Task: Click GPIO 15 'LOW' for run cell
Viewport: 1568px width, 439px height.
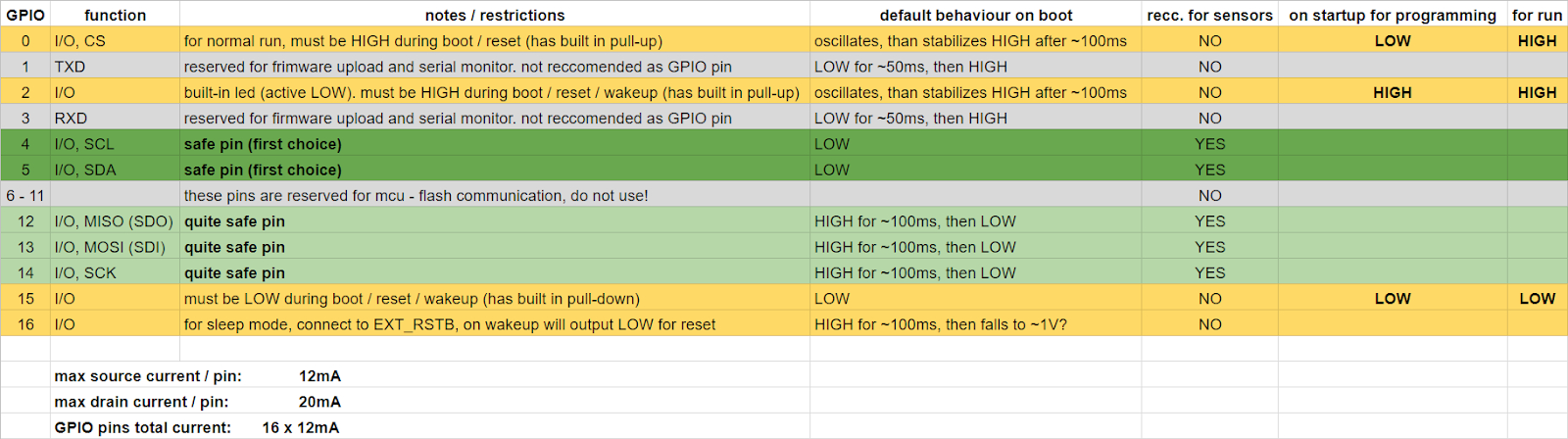Action: [1538, 299]
